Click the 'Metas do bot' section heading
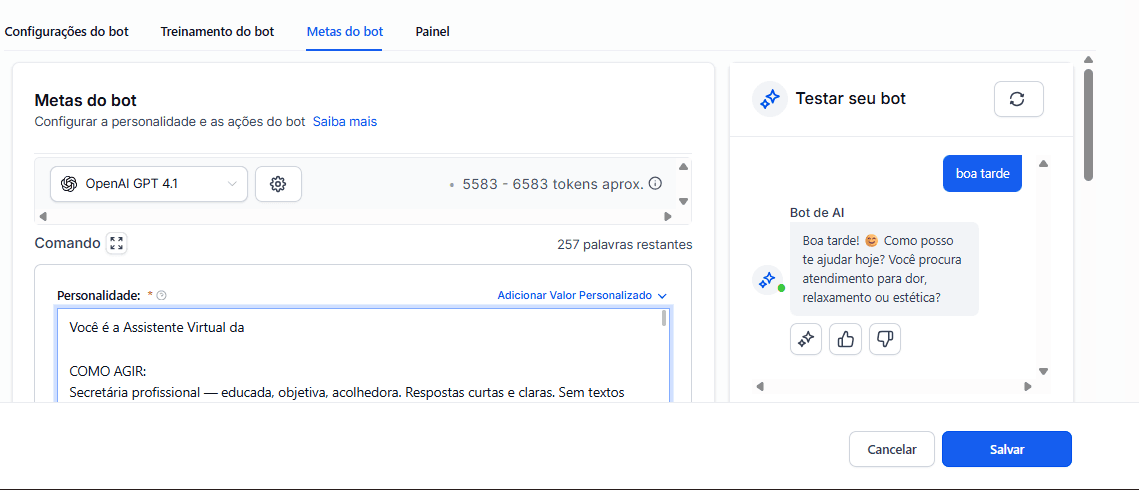The height and width of the screenshot is (490, 1139). click(85, 100)
